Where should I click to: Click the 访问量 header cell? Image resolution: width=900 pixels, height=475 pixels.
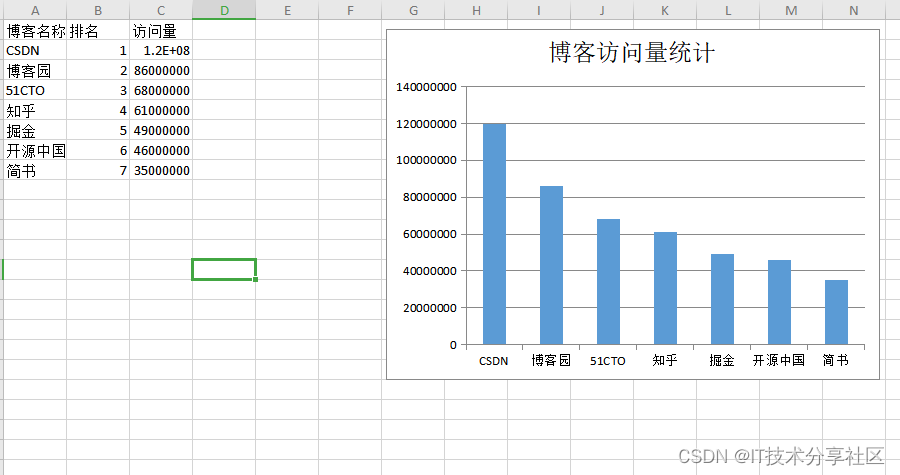pyautogui.click(x=161, y=30)
